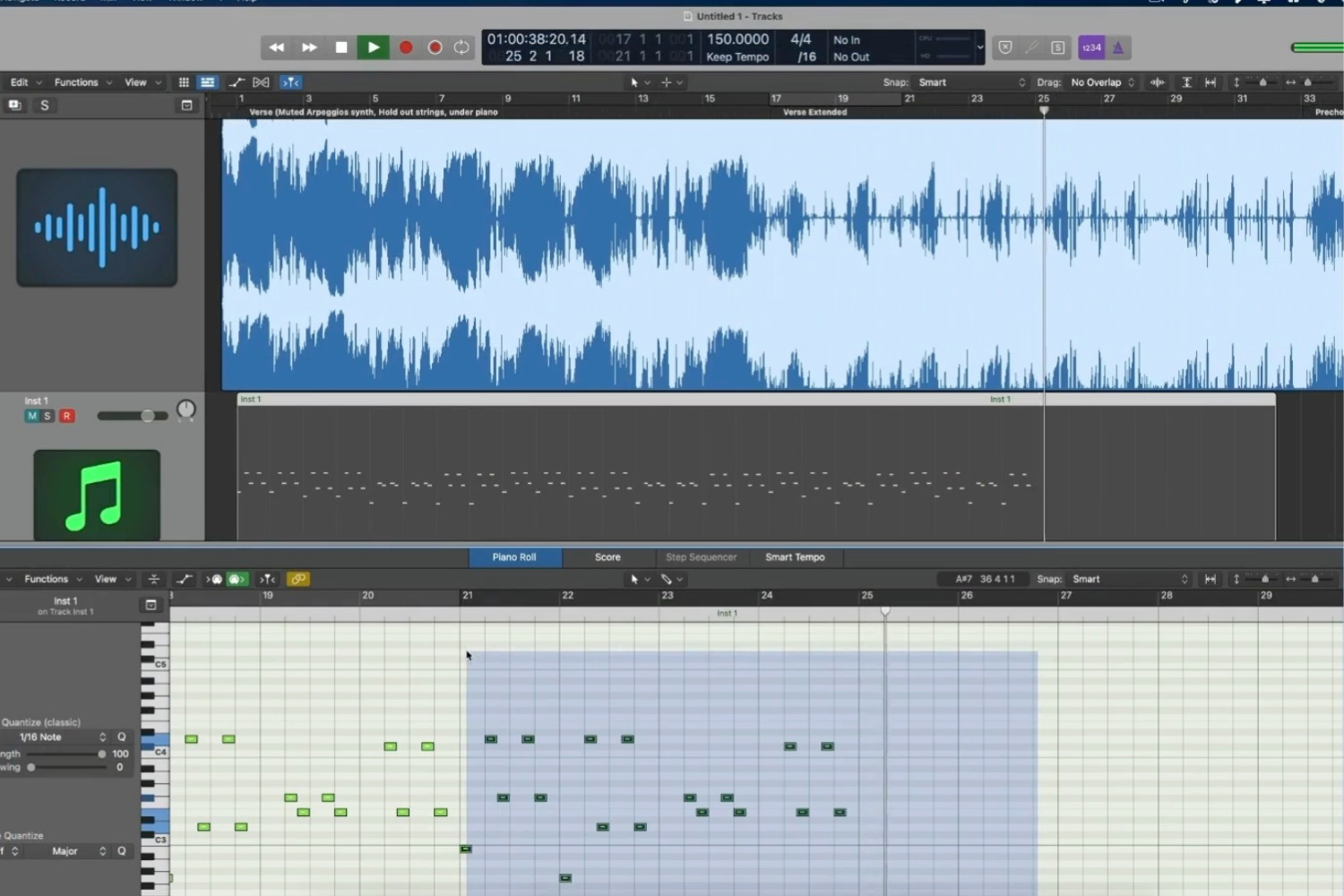This screenshot has height=896, width=1344.
Task: Open the Smart Tempo tab
Action: click(x=795, y=557)
